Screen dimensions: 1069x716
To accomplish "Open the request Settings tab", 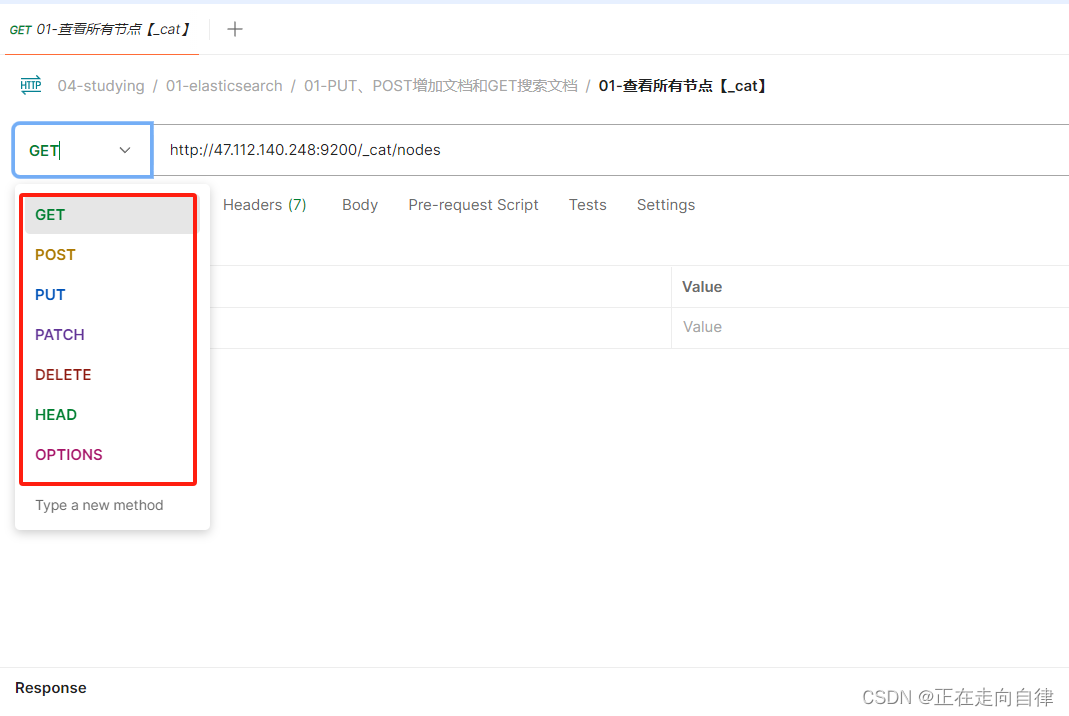I will [x=665, y=204].
